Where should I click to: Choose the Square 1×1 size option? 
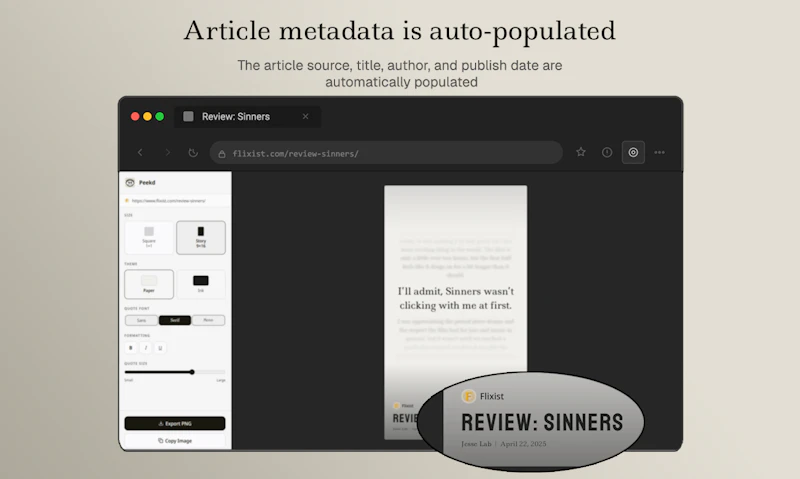click(x=149, y=238)
